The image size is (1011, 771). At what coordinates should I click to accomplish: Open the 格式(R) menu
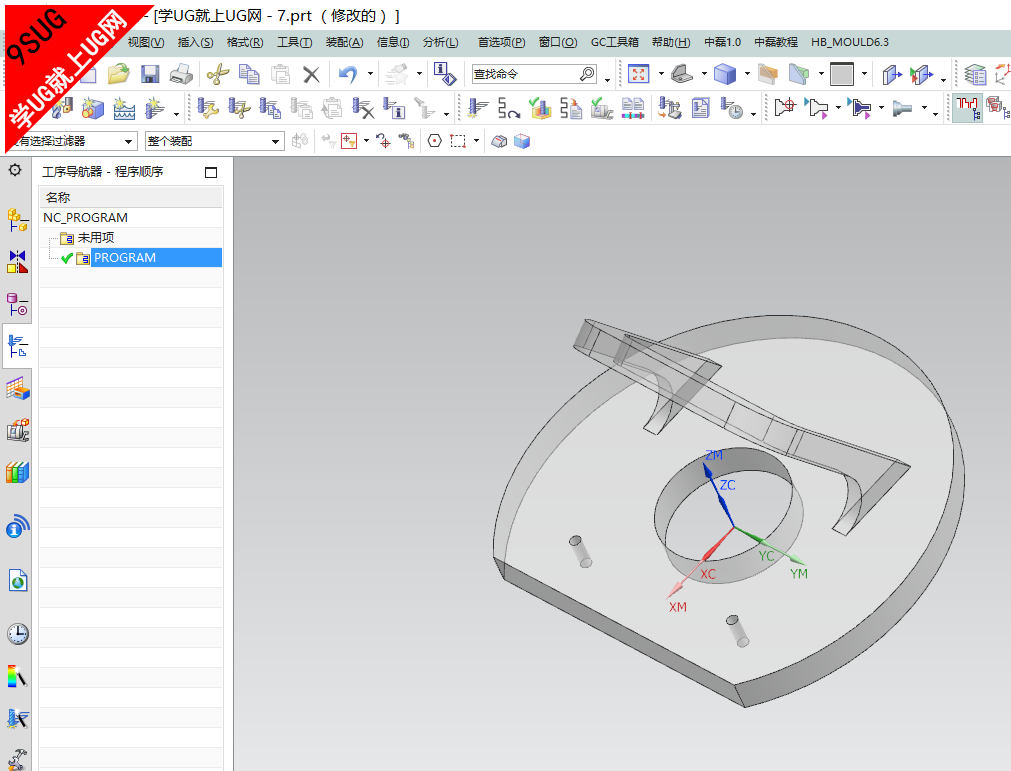click(245, 43)
